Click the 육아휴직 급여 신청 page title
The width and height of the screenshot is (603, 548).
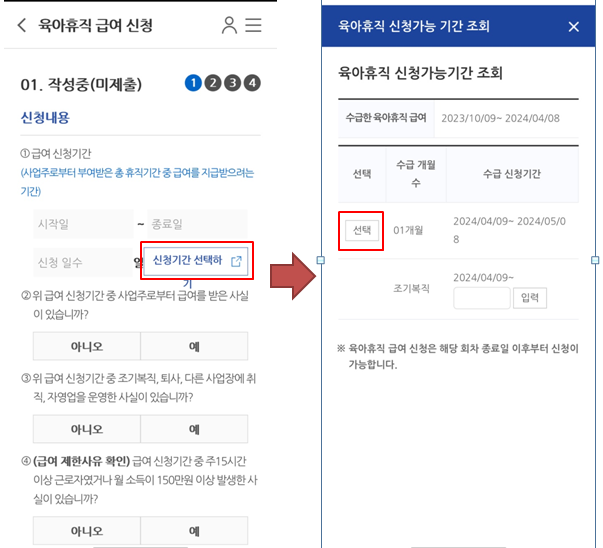95,25
